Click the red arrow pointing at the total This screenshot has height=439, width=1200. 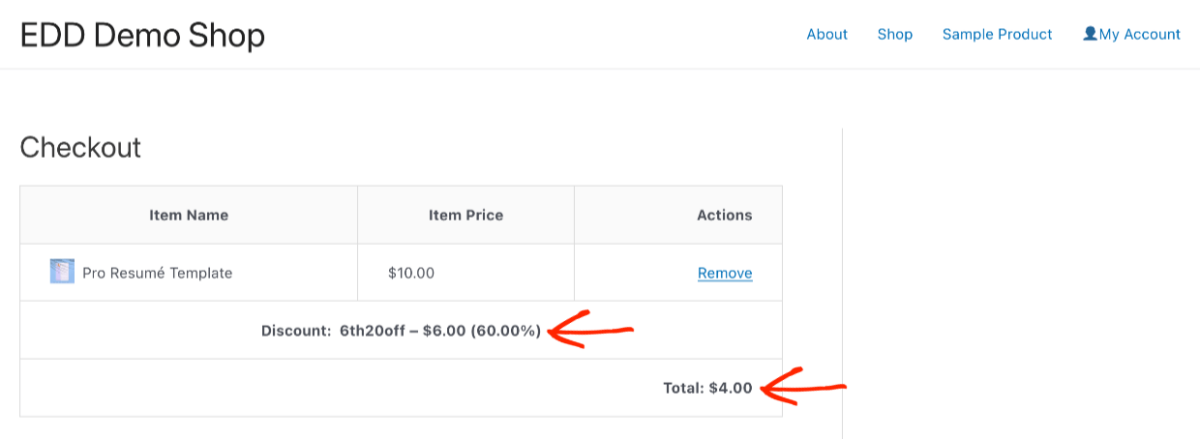[x=805, y=387]
